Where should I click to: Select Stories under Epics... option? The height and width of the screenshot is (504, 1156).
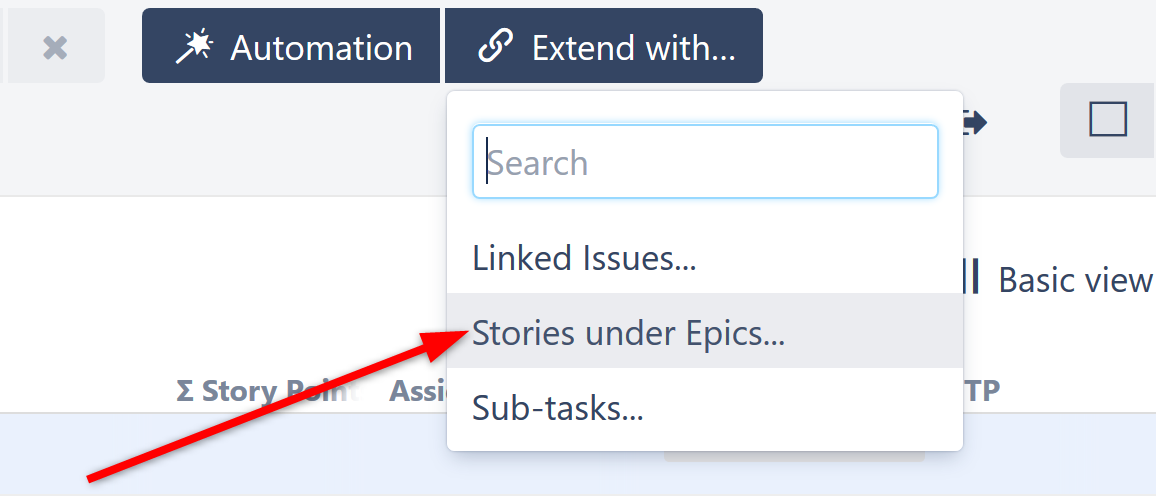(x=628, y=332)
